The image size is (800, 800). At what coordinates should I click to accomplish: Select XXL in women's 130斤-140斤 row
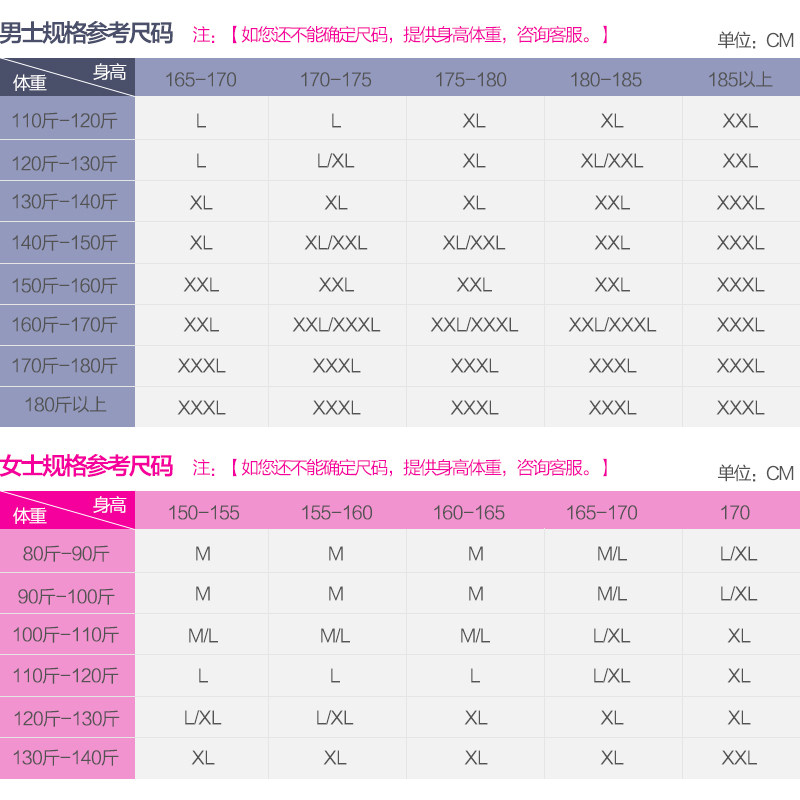click(x=739, y=758)
